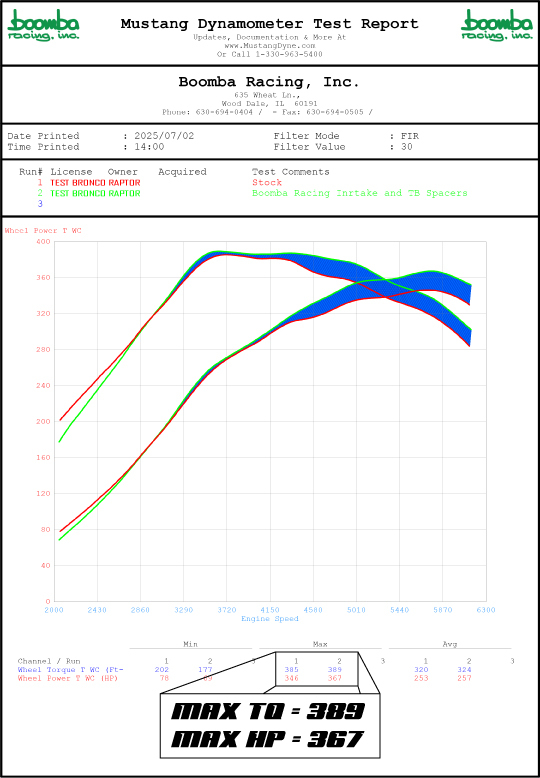Click the 3720 tick on x-axis
This screenshot has width=540, height=778.
(227, 610)
